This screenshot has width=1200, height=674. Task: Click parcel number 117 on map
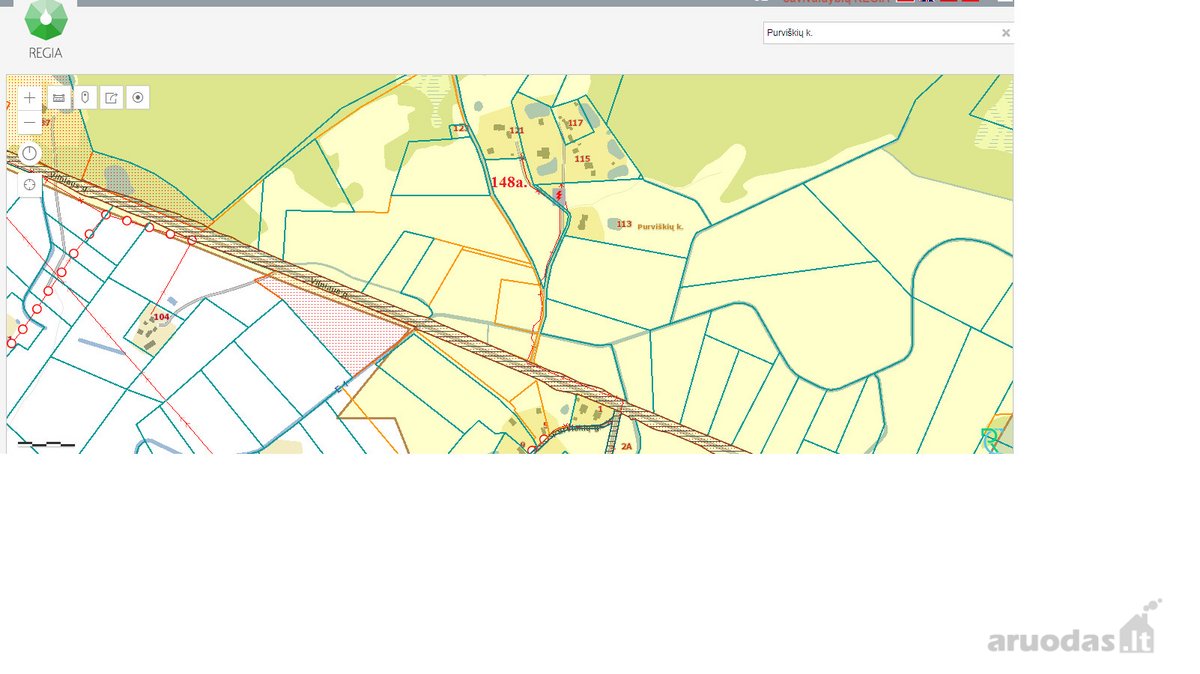coord(575,123)
